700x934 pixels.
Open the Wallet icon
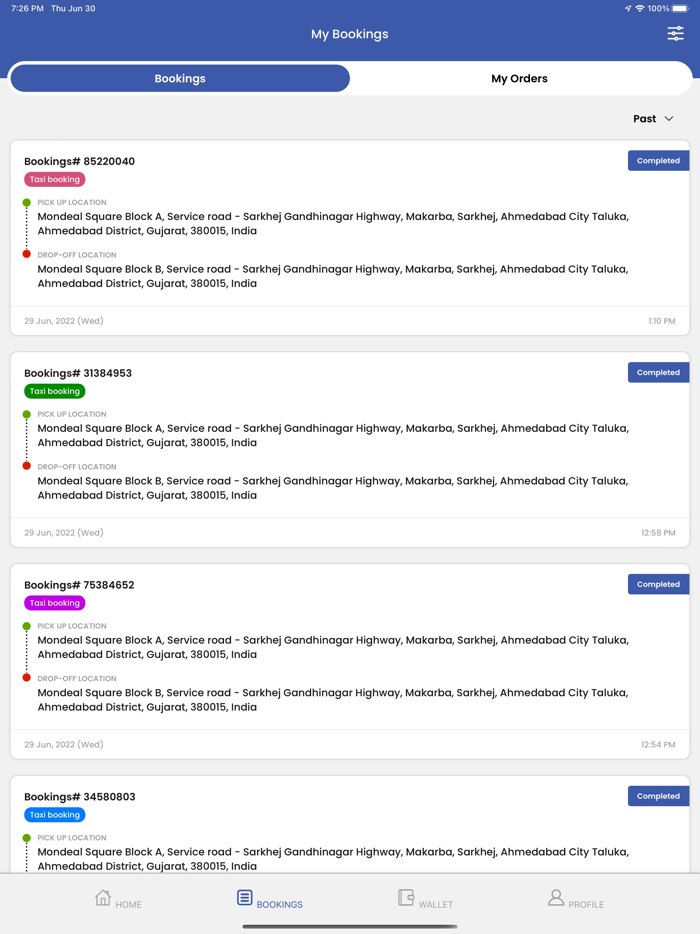406,898
